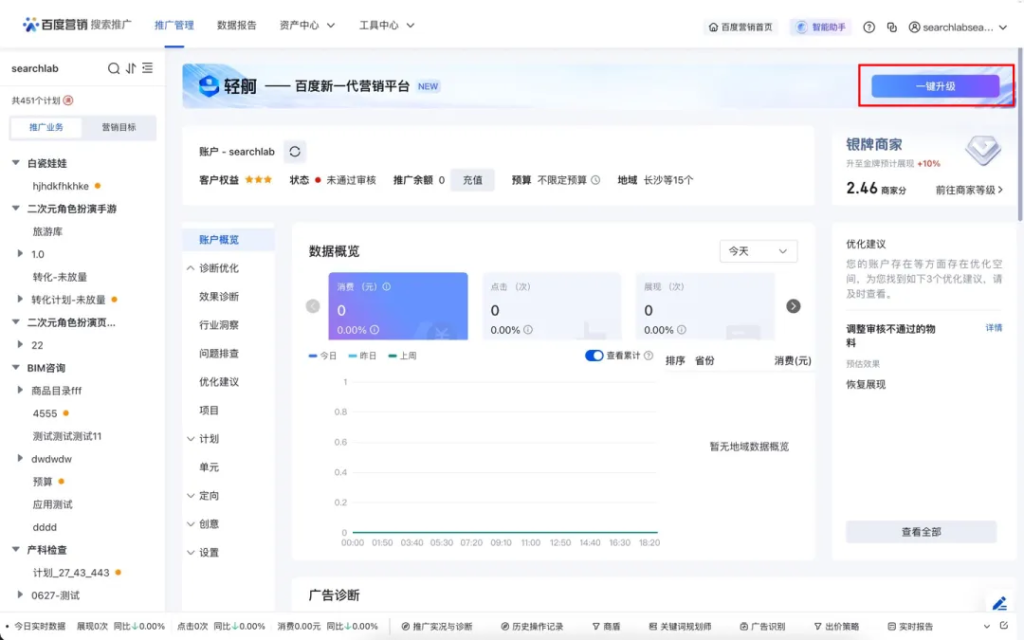Screen dimensions: 1024x640
Task: Click the blue edit pencil icon
Action: [x=999, y=603]
